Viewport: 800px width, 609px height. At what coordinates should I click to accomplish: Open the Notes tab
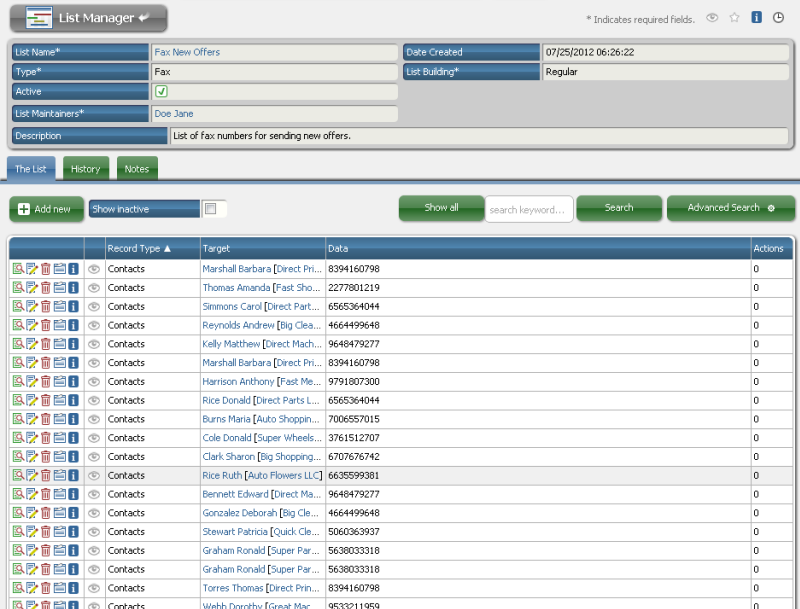pos(137,169)
